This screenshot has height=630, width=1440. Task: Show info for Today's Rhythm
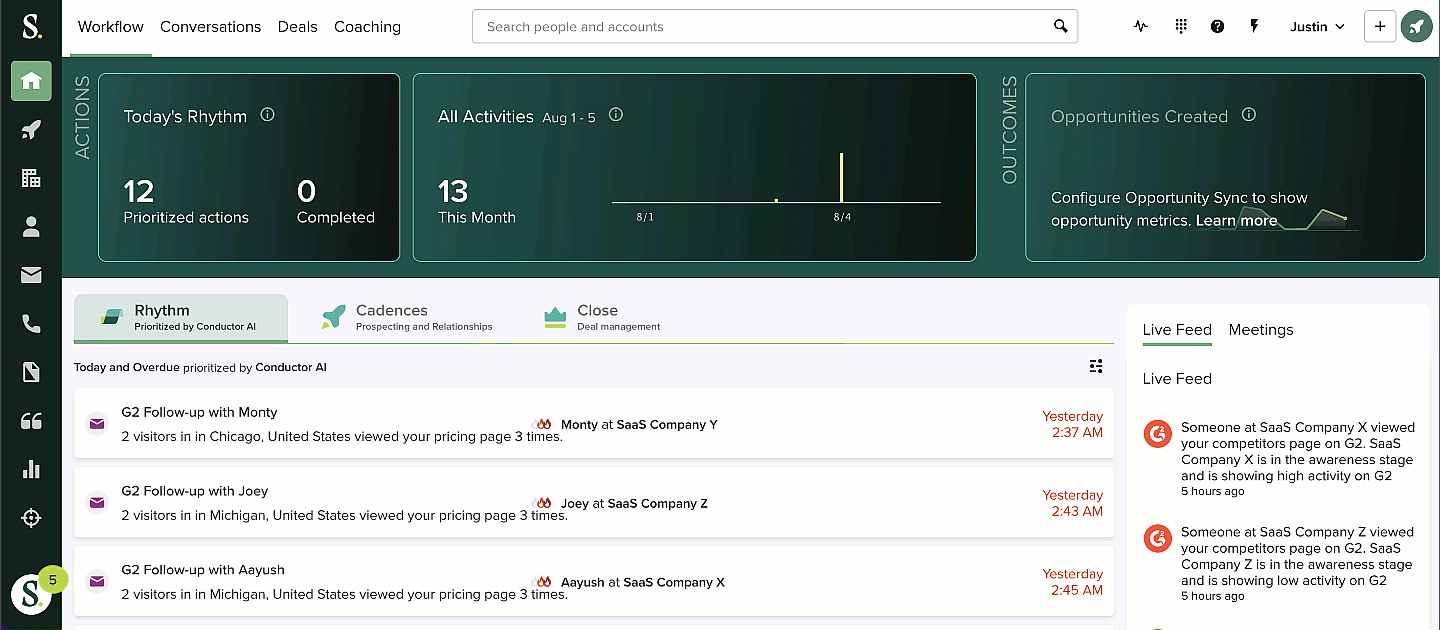pyautogui.click(x=267, y=115)
